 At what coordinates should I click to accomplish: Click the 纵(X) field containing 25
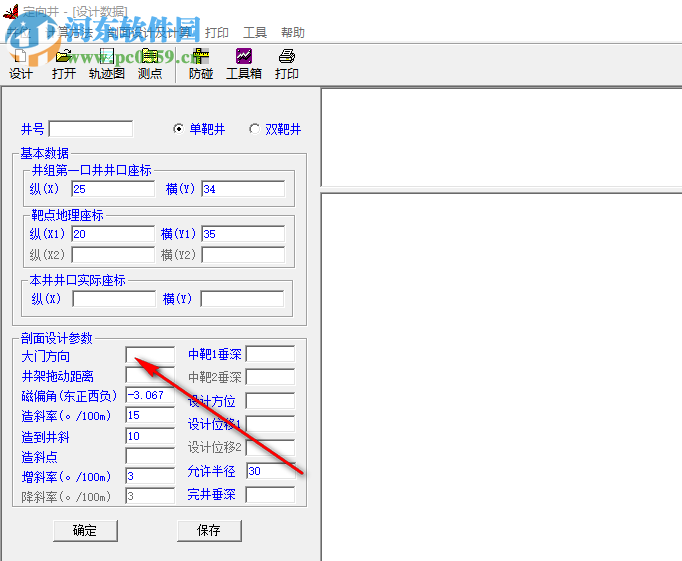click(113, 189)
